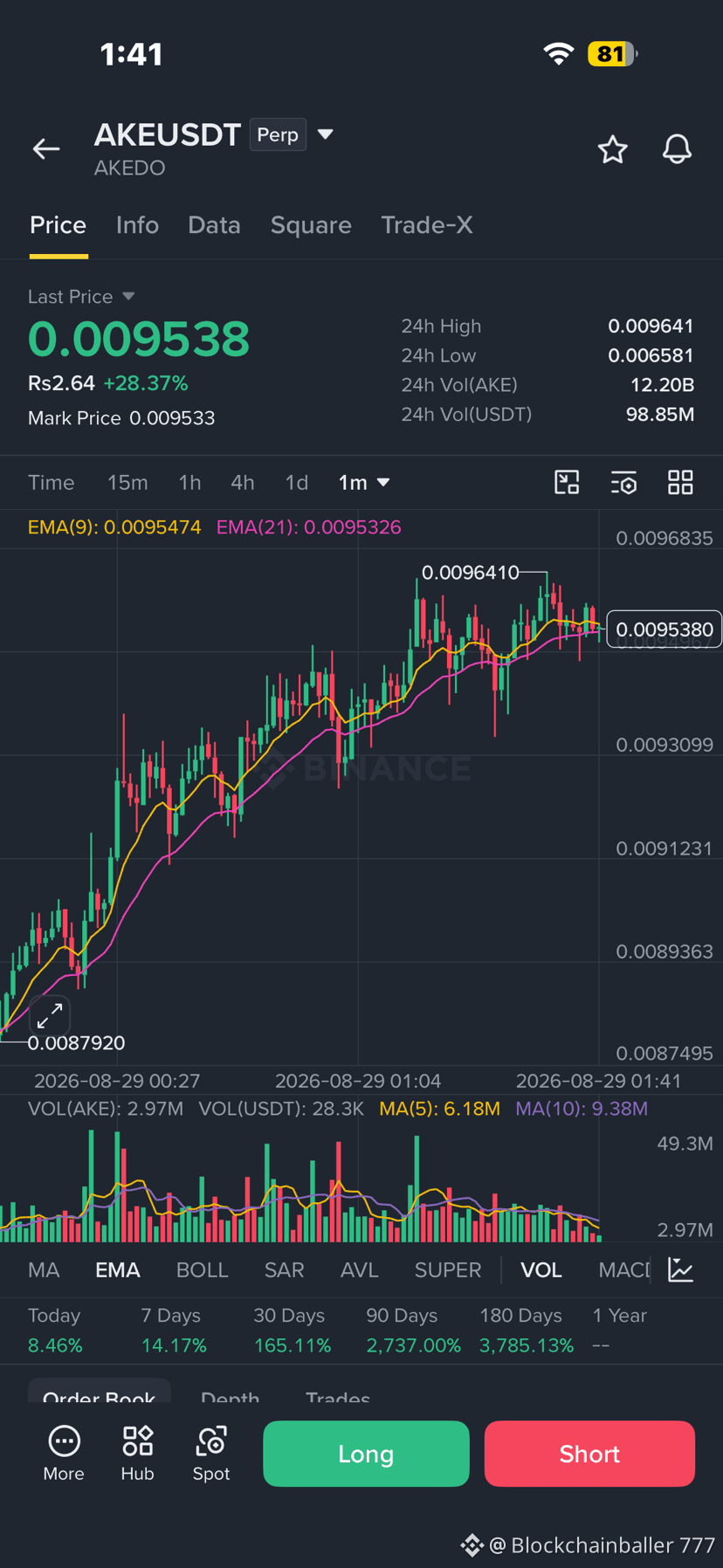This screenshot has width=723, height=1568.
Task: Tap the 24h Low value 0.006581
Action: pos(651,356)
